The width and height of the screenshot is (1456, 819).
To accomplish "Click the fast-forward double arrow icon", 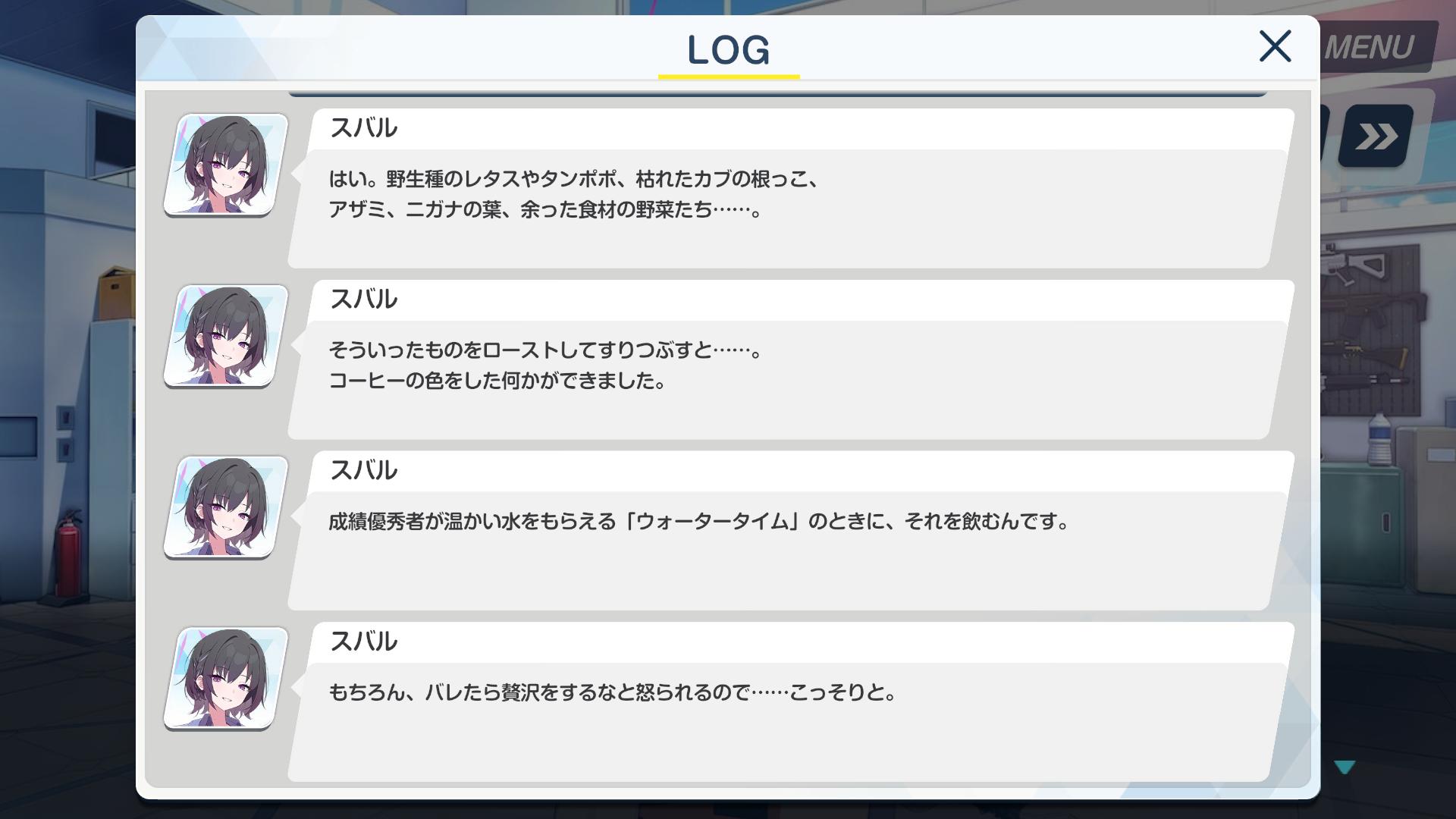I will tap(1376, 136).
